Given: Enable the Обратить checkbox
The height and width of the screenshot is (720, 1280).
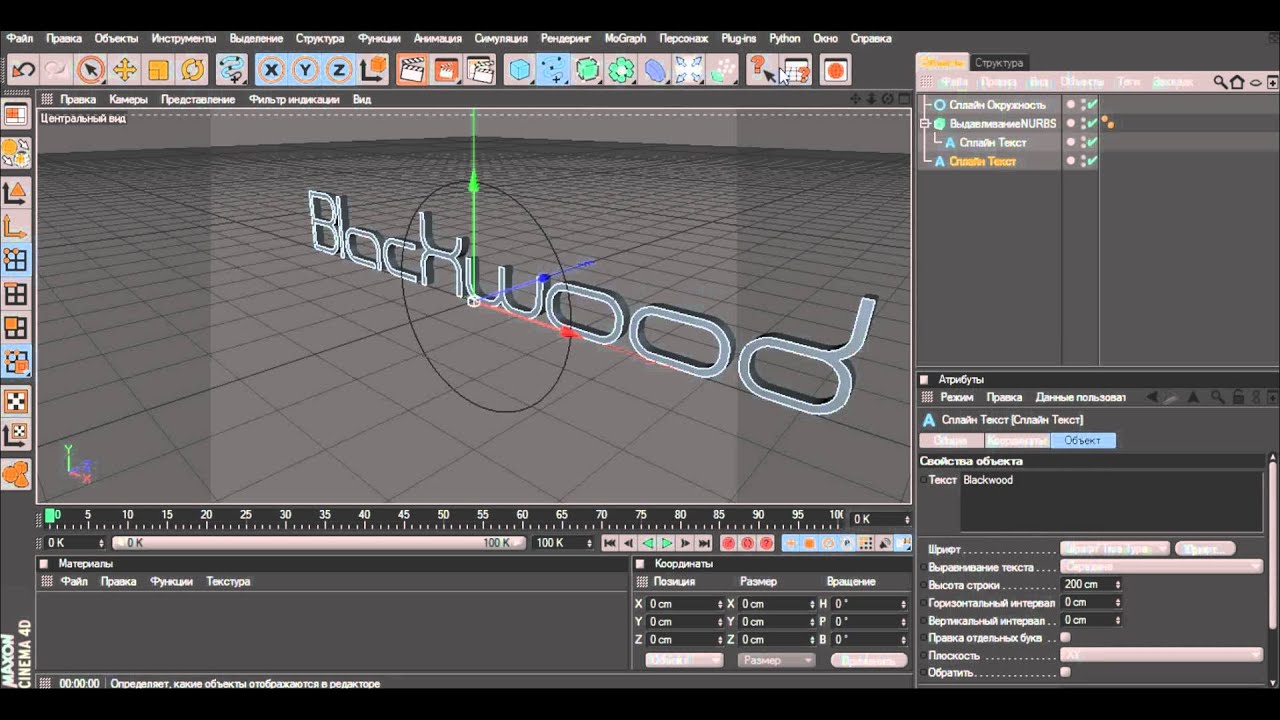Looking at the screenshot, I should 1065,672.
